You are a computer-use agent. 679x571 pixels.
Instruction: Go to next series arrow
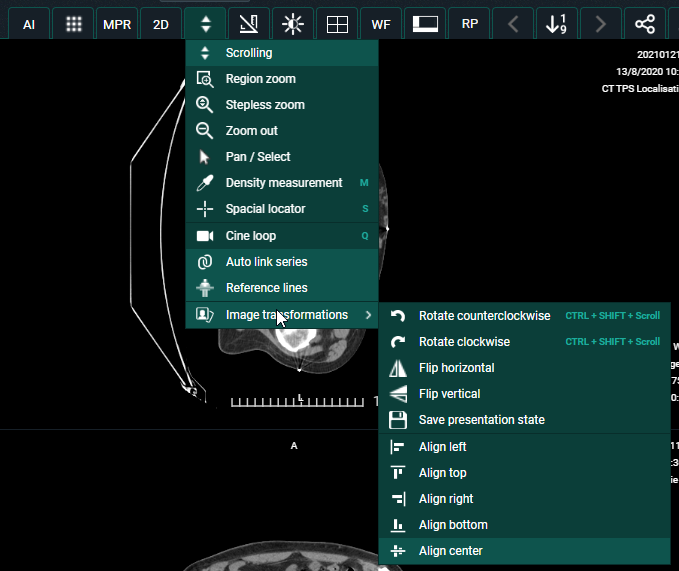tap(601, 24)
